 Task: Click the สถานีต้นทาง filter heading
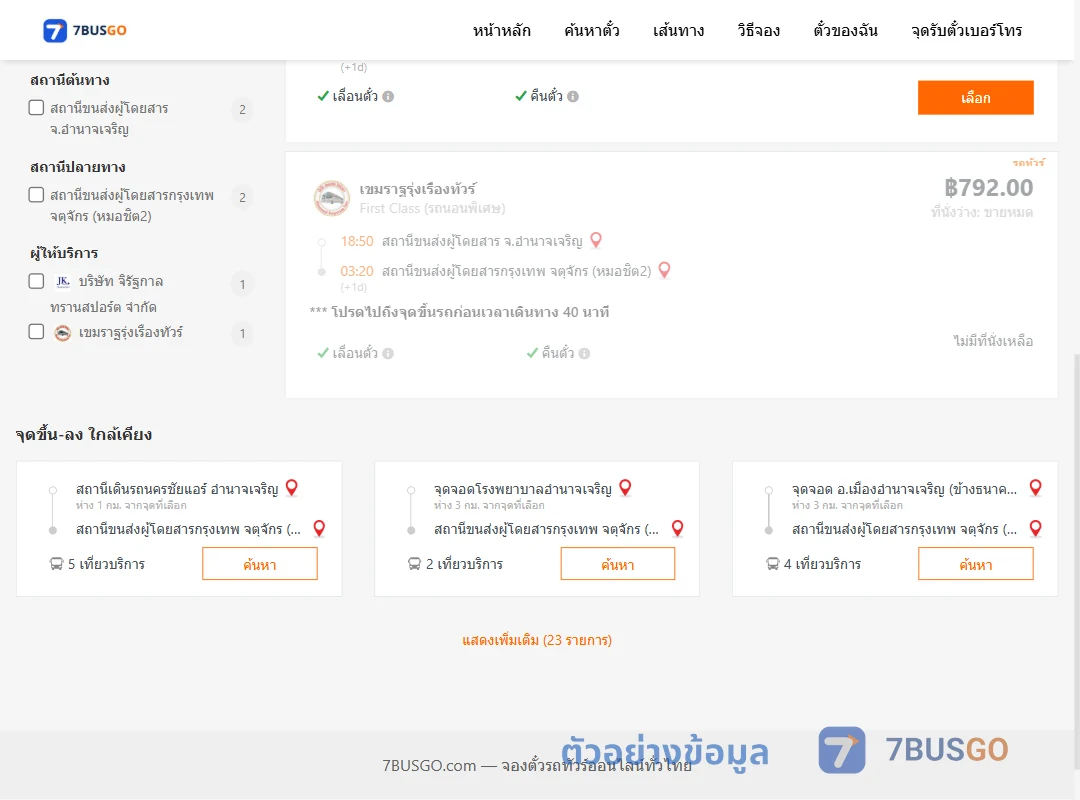70,80
